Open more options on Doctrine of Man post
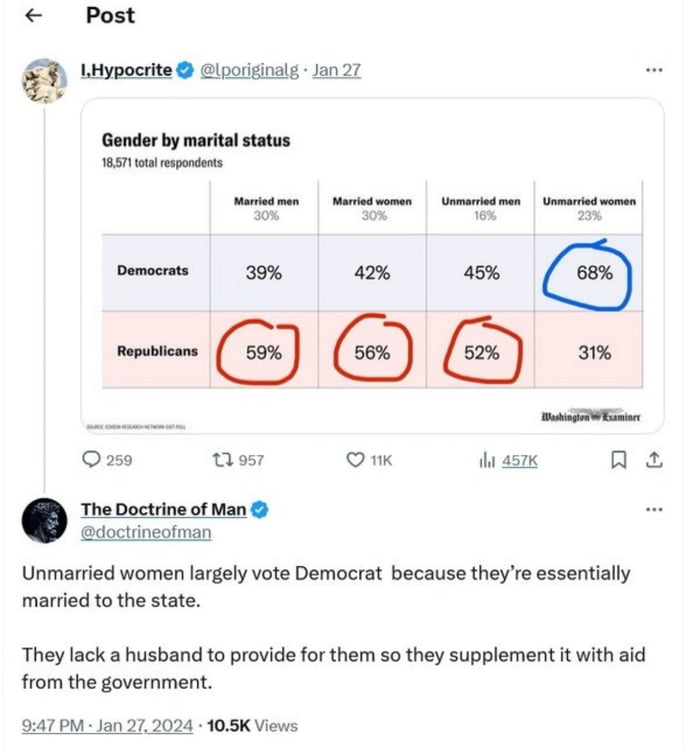 [654, 509]
